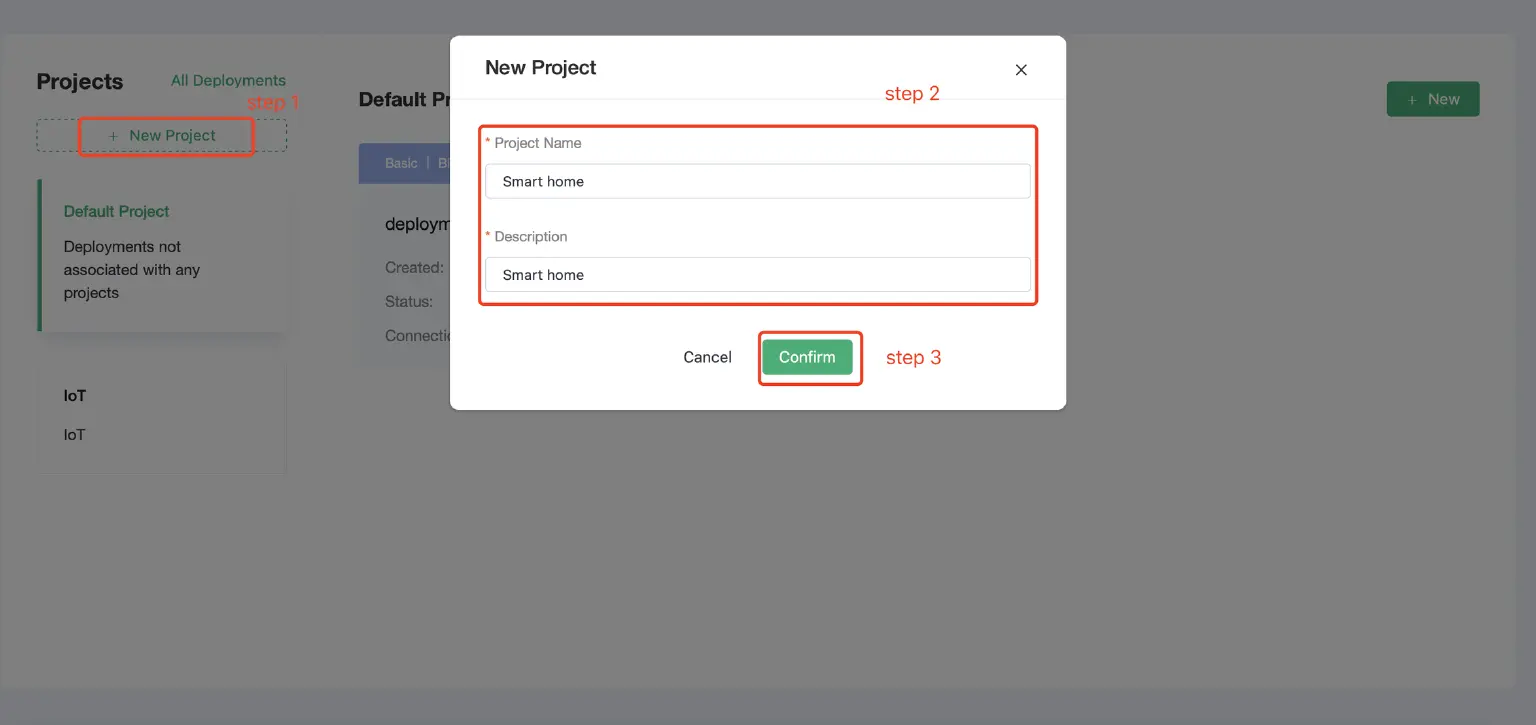Close the New Project dialog with X
1536x725 pixels.
(x=1021, y=70)
